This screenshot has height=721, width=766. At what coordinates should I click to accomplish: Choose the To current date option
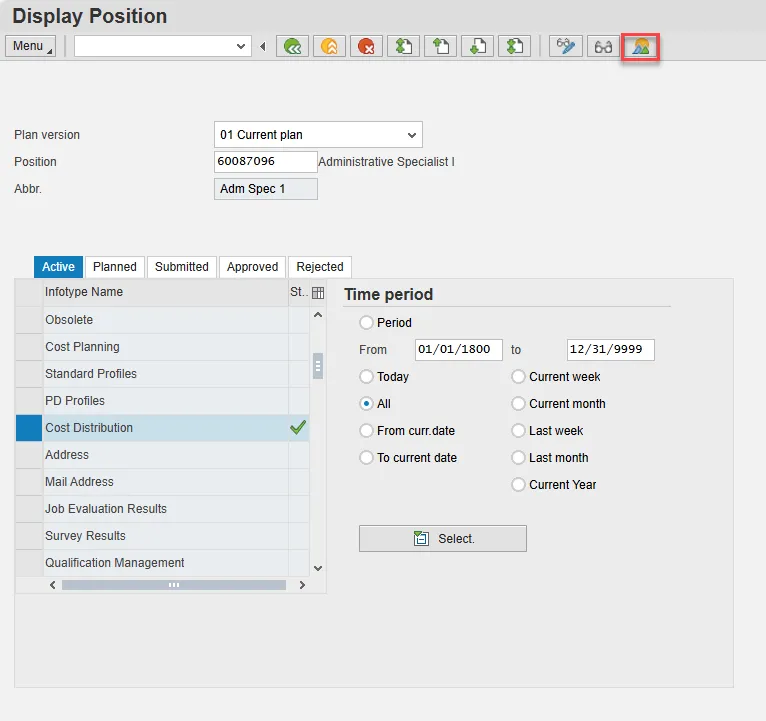point(366,458)
